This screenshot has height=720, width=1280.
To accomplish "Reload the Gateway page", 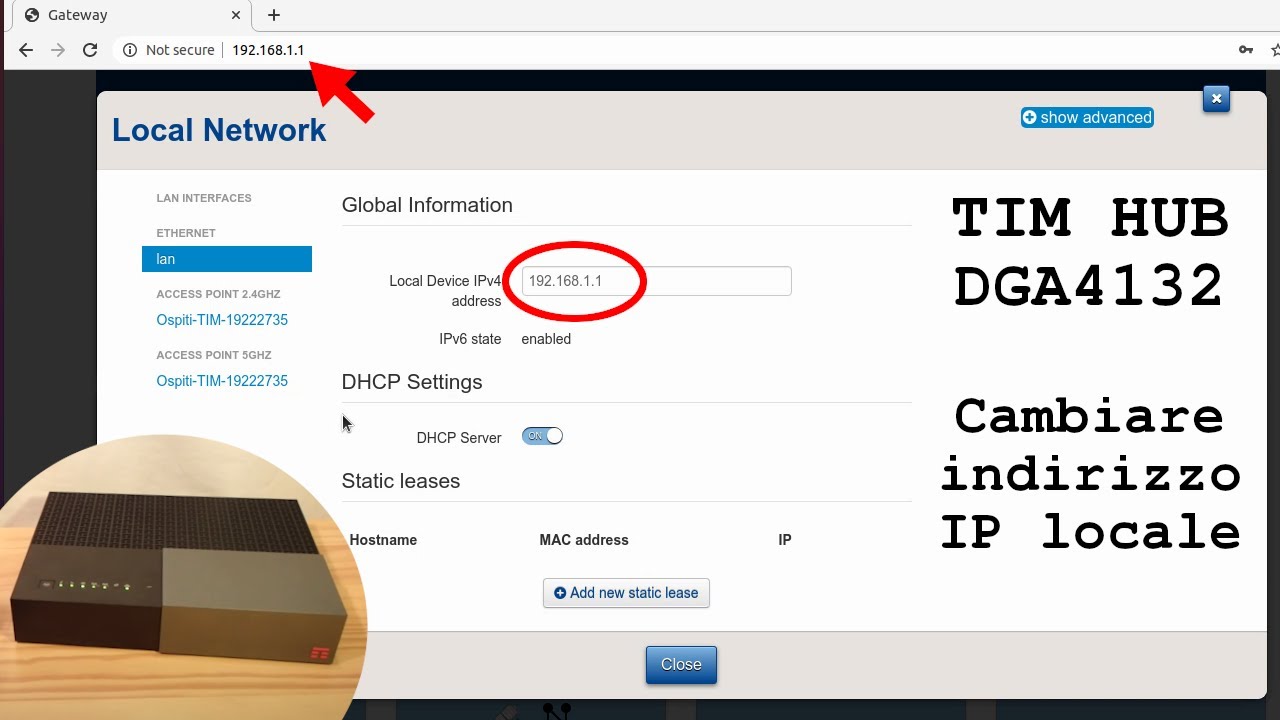I will pos(90,50).
